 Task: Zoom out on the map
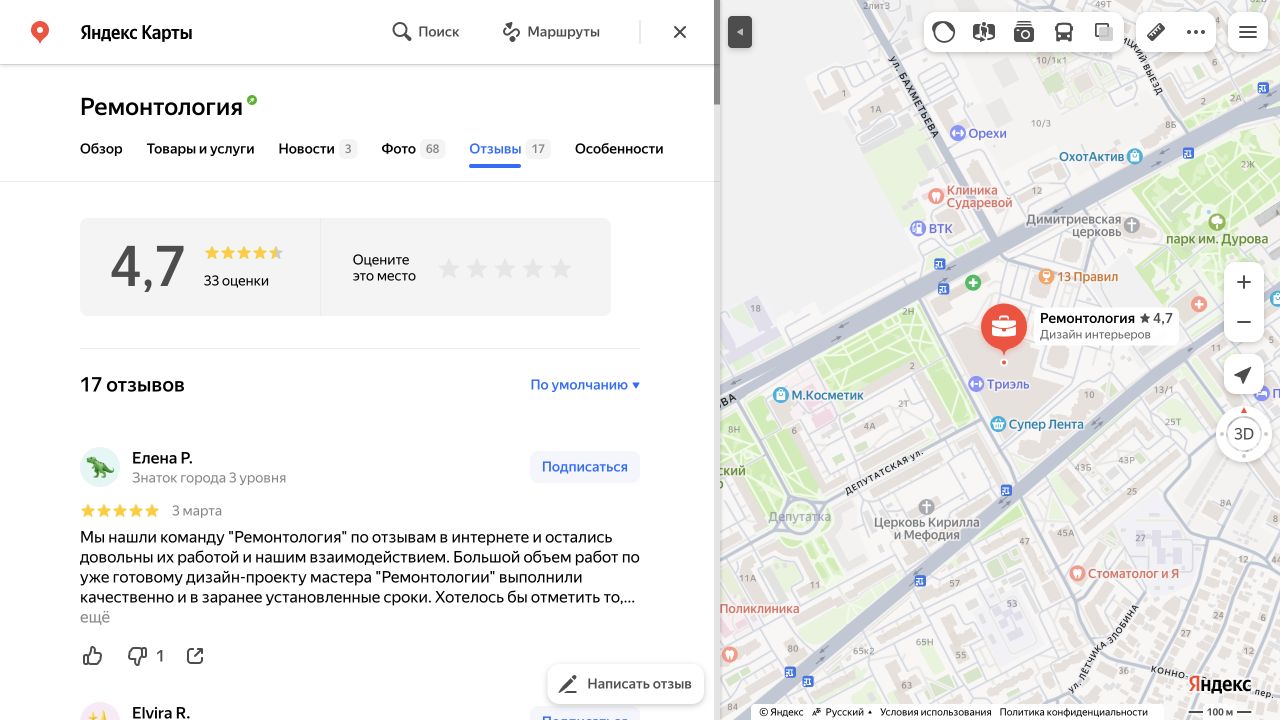coord(1244,322)
